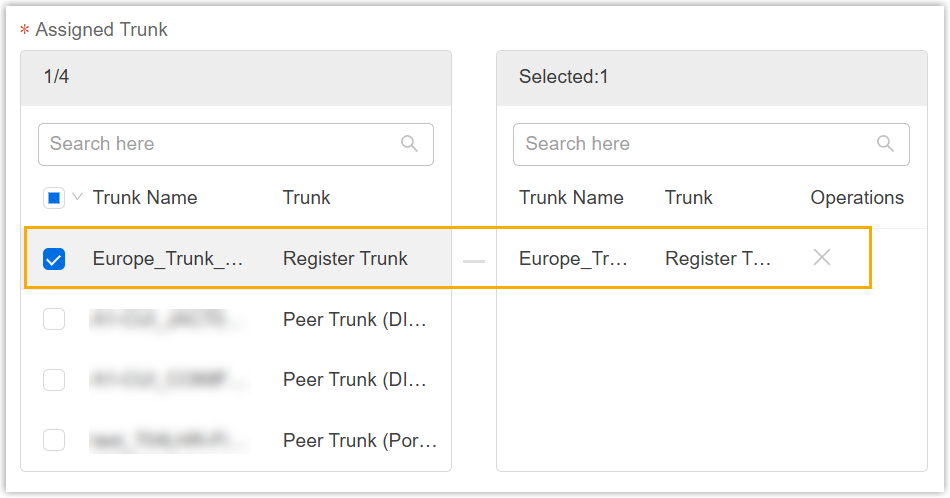Click the magnifier icon in the Selected search box

tap(885, 144)
